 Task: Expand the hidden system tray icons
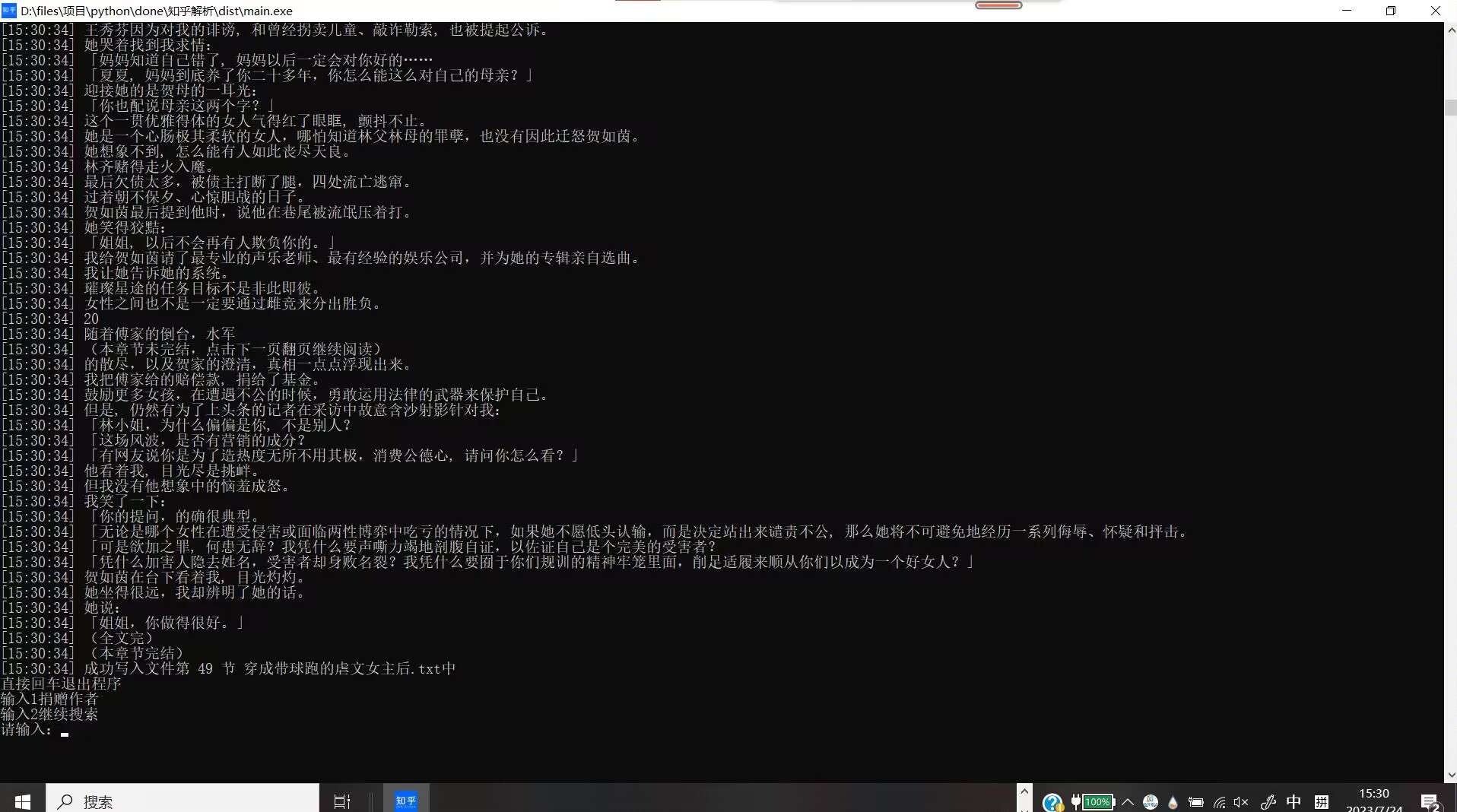(x=1128, y=801)
